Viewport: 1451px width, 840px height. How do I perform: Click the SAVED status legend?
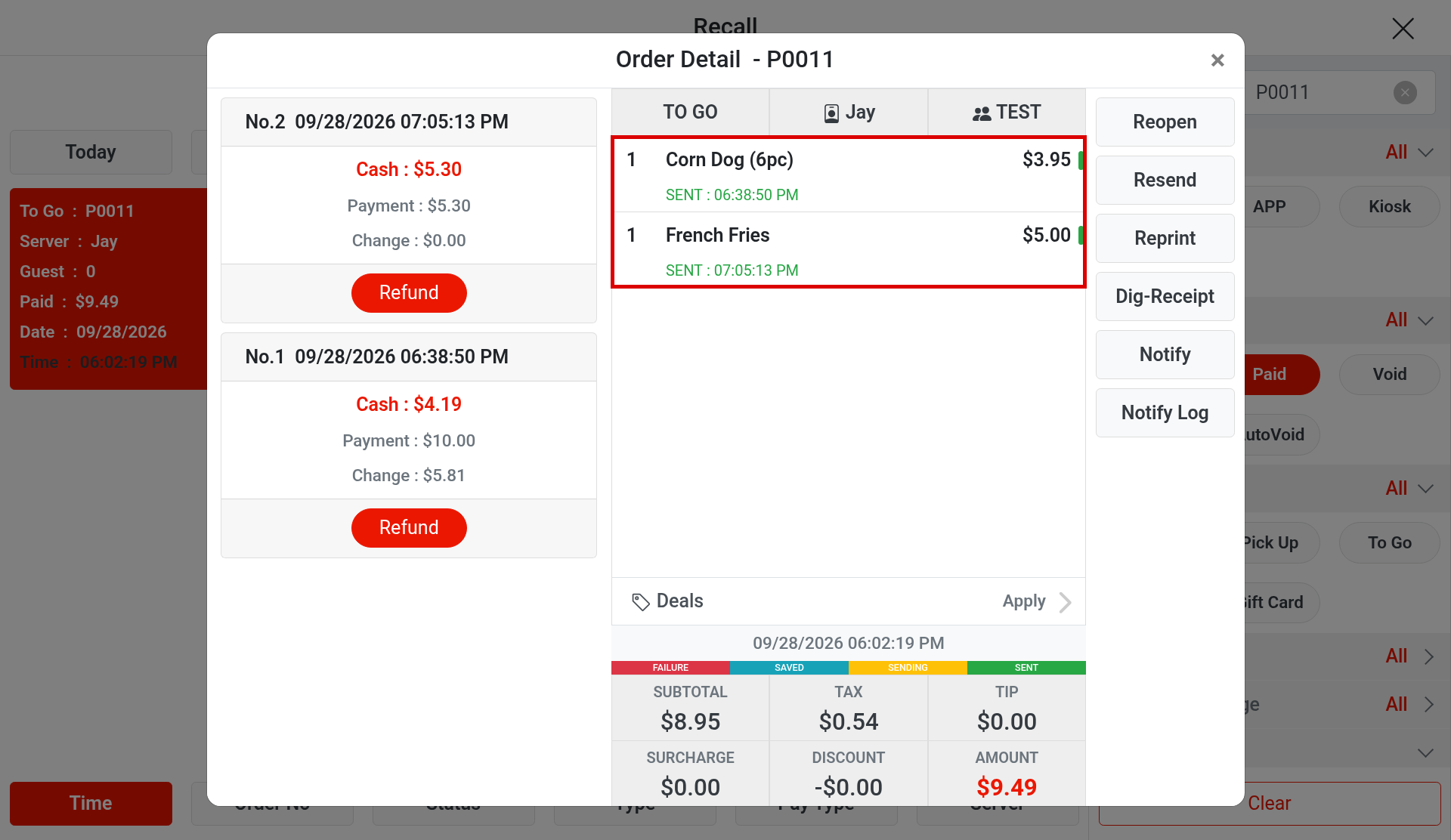coord(789,668)
